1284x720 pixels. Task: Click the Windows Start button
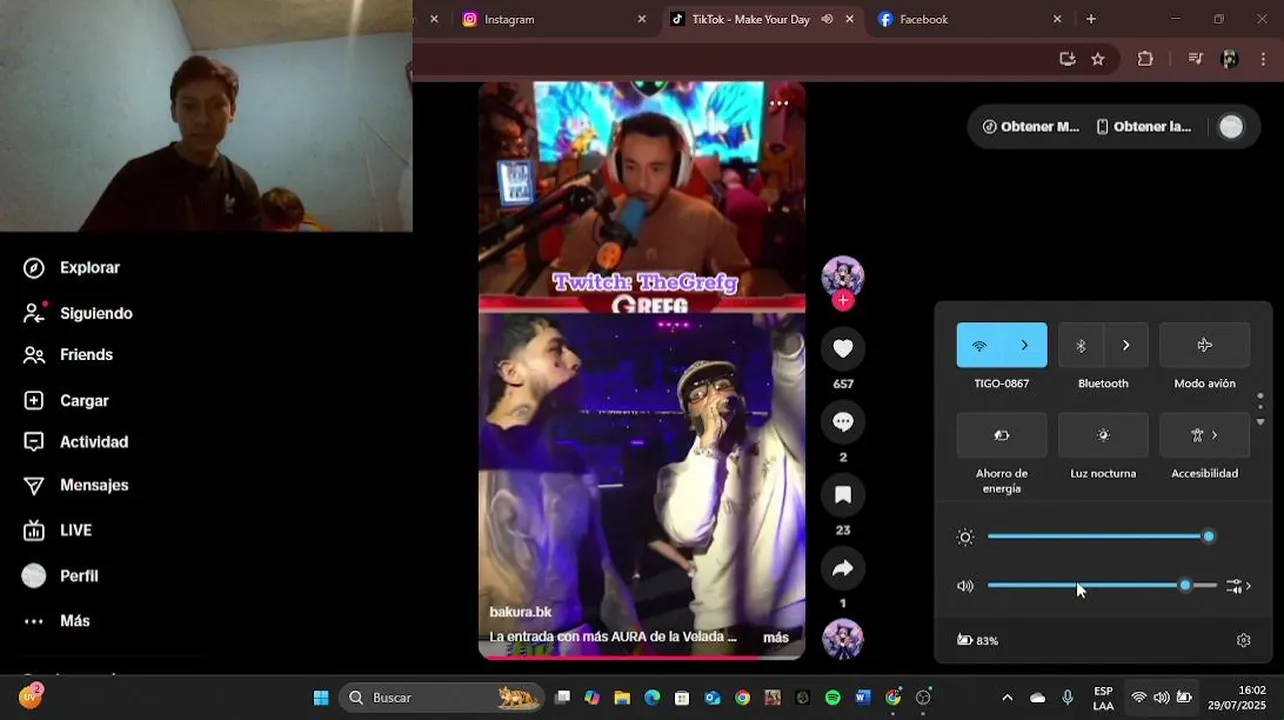321,698
